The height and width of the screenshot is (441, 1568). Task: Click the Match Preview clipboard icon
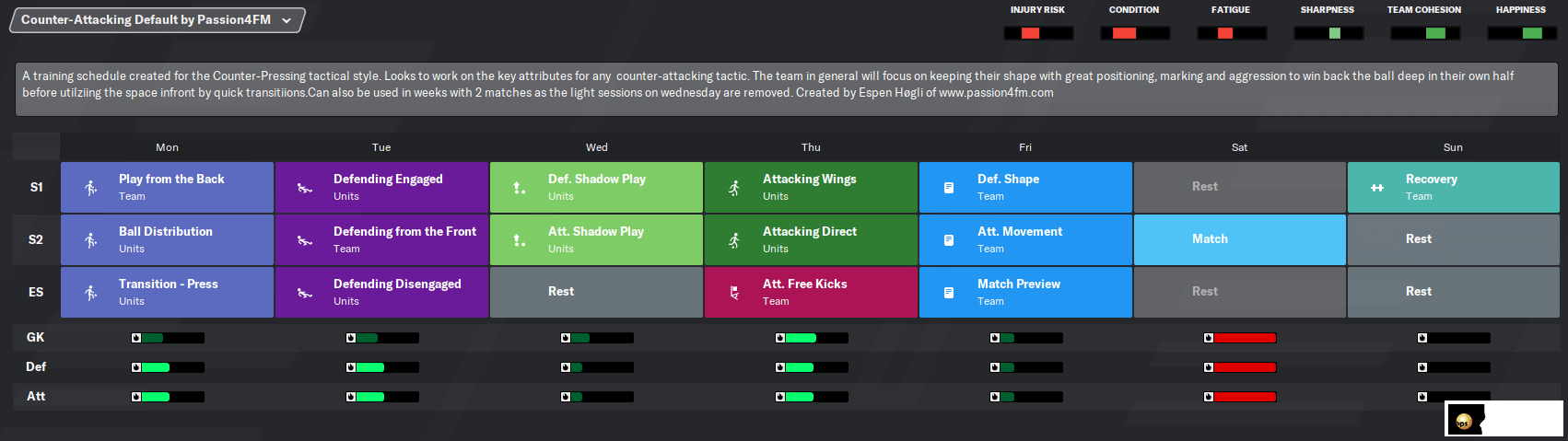949,293
